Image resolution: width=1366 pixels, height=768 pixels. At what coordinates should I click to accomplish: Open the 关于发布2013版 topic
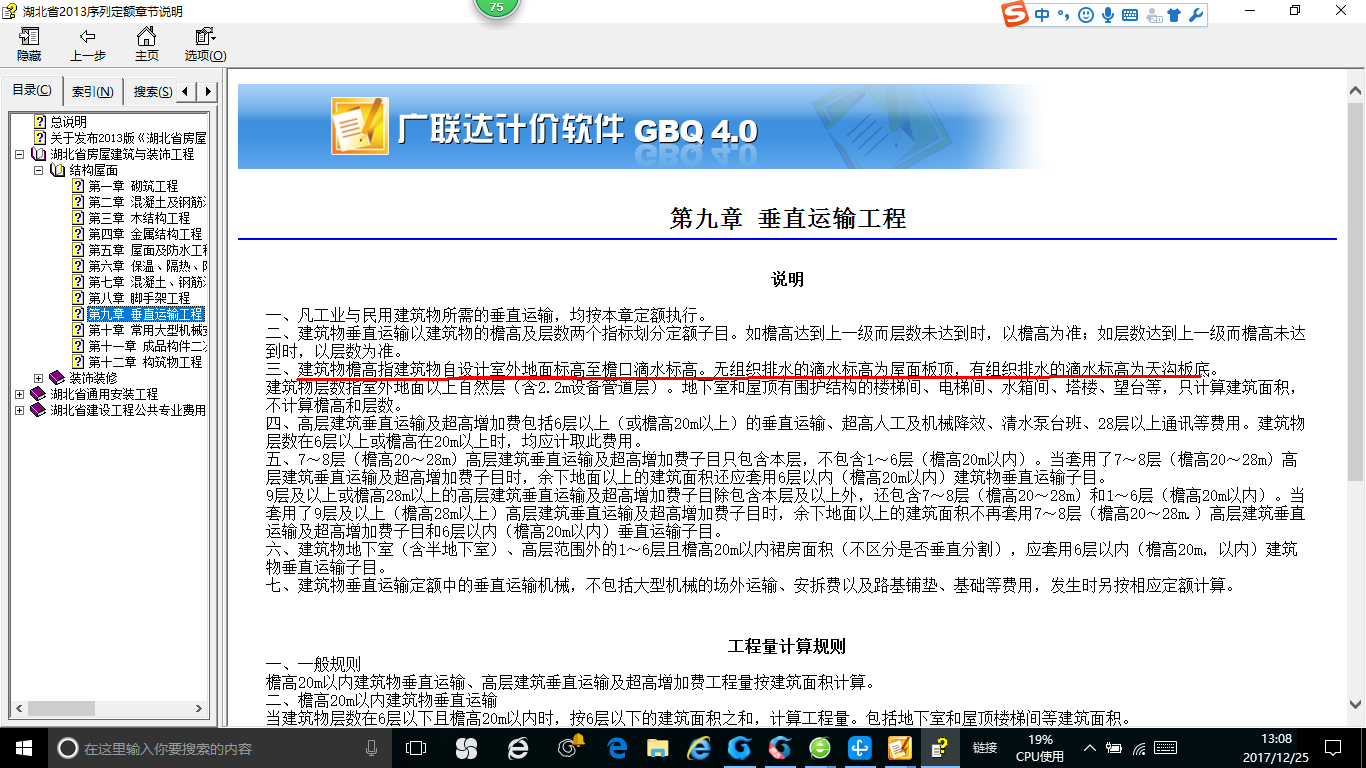[x=128, y=138]
